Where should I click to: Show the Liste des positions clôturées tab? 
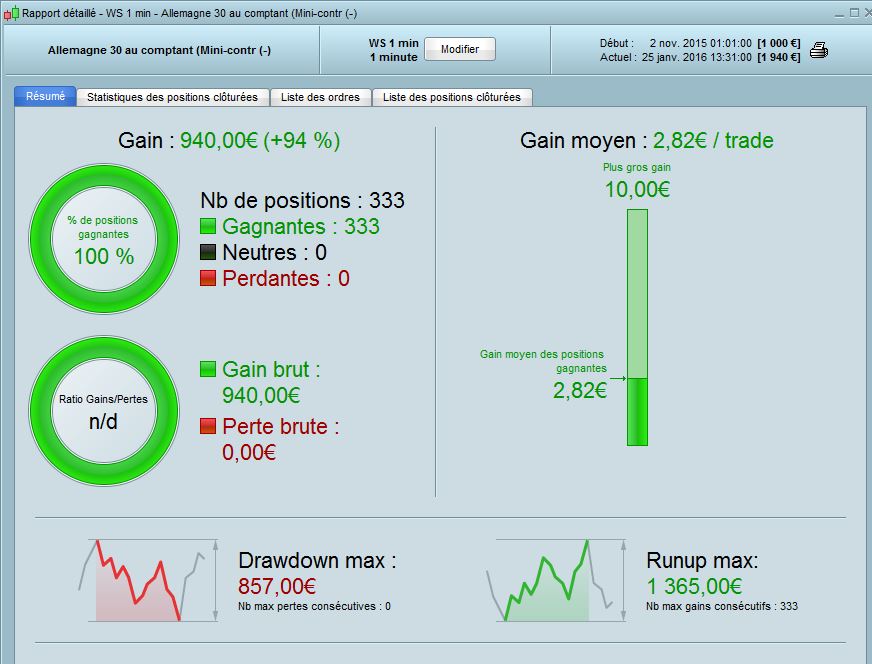click(x=452, y=98)
